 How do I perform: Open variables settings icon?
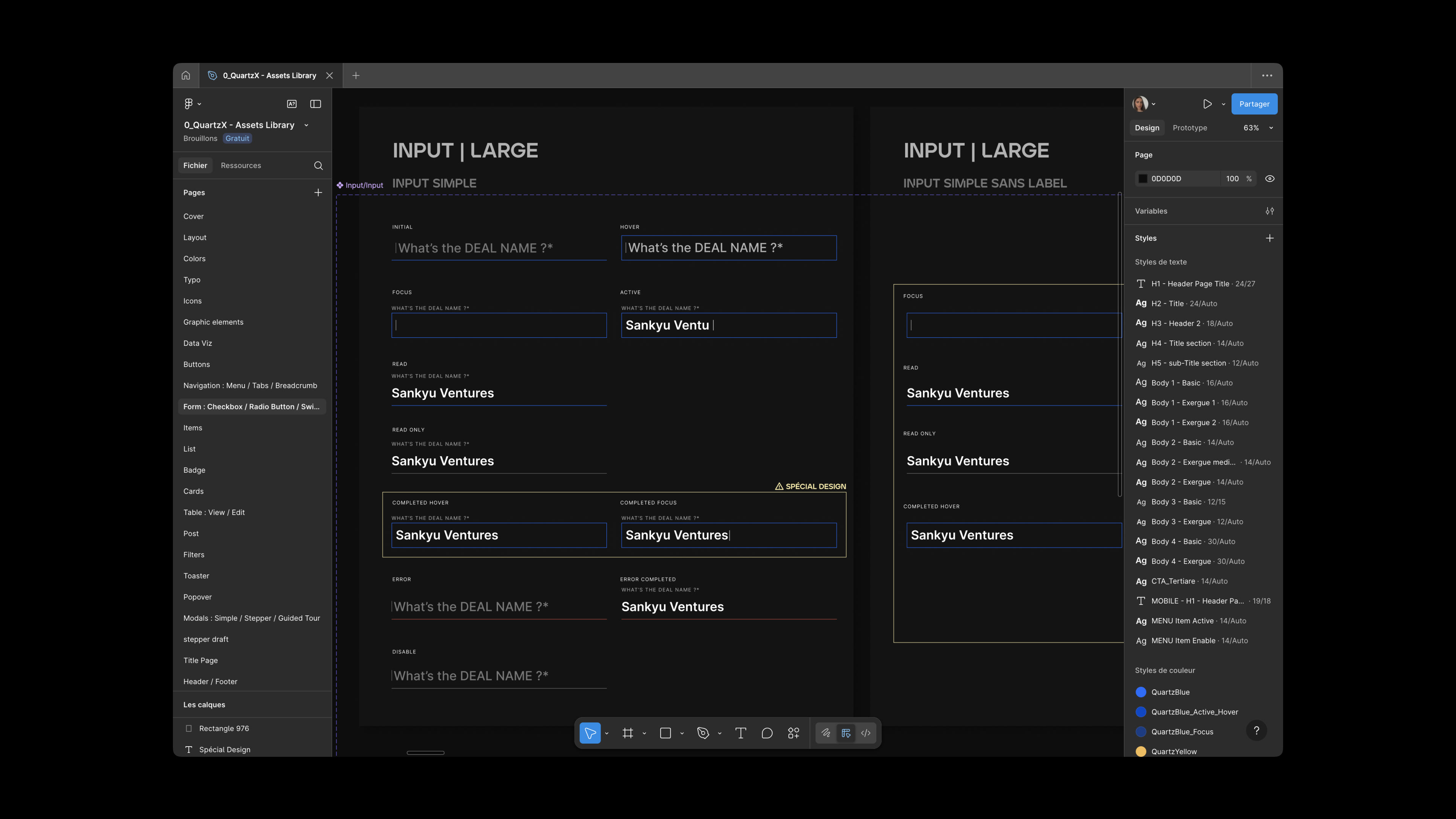pyautogui.click(x=1269, y=211)
